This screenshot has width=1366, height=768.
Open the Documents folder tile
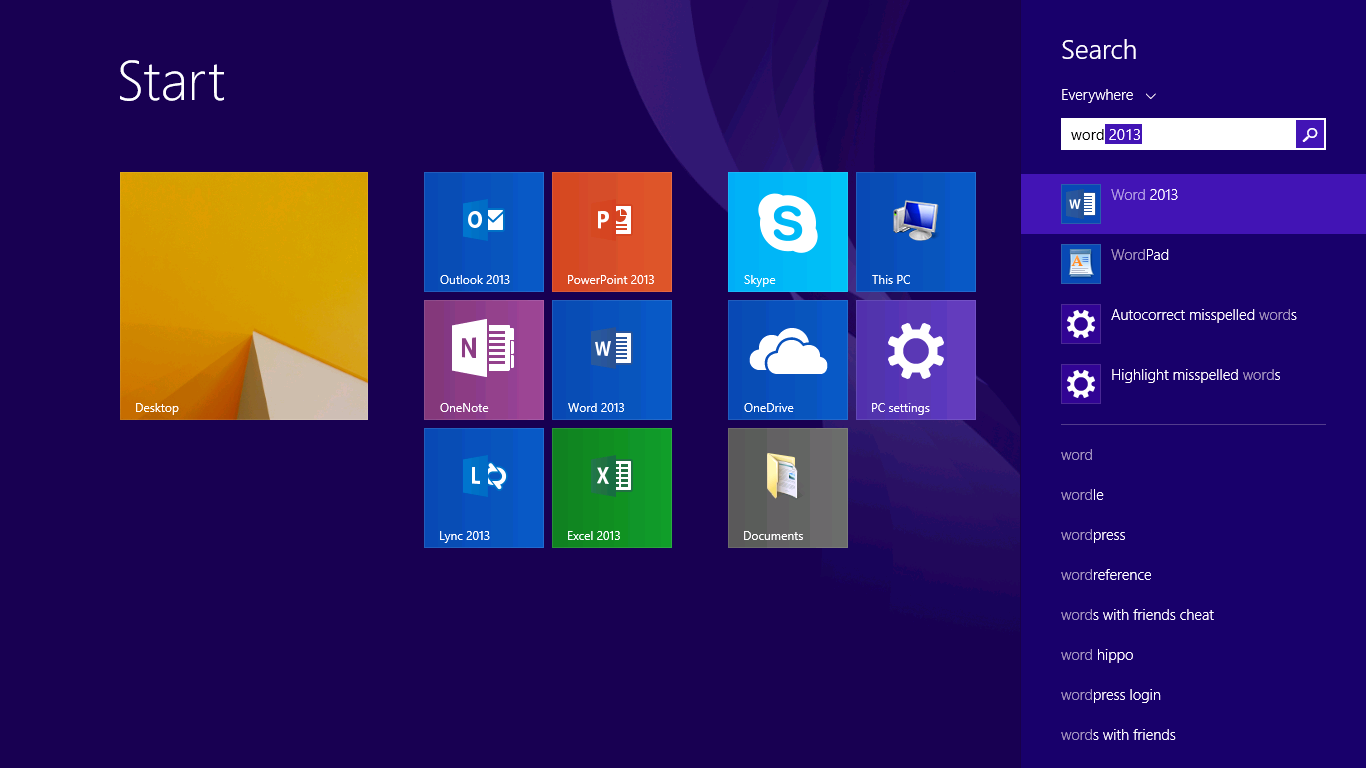[788, 488]
